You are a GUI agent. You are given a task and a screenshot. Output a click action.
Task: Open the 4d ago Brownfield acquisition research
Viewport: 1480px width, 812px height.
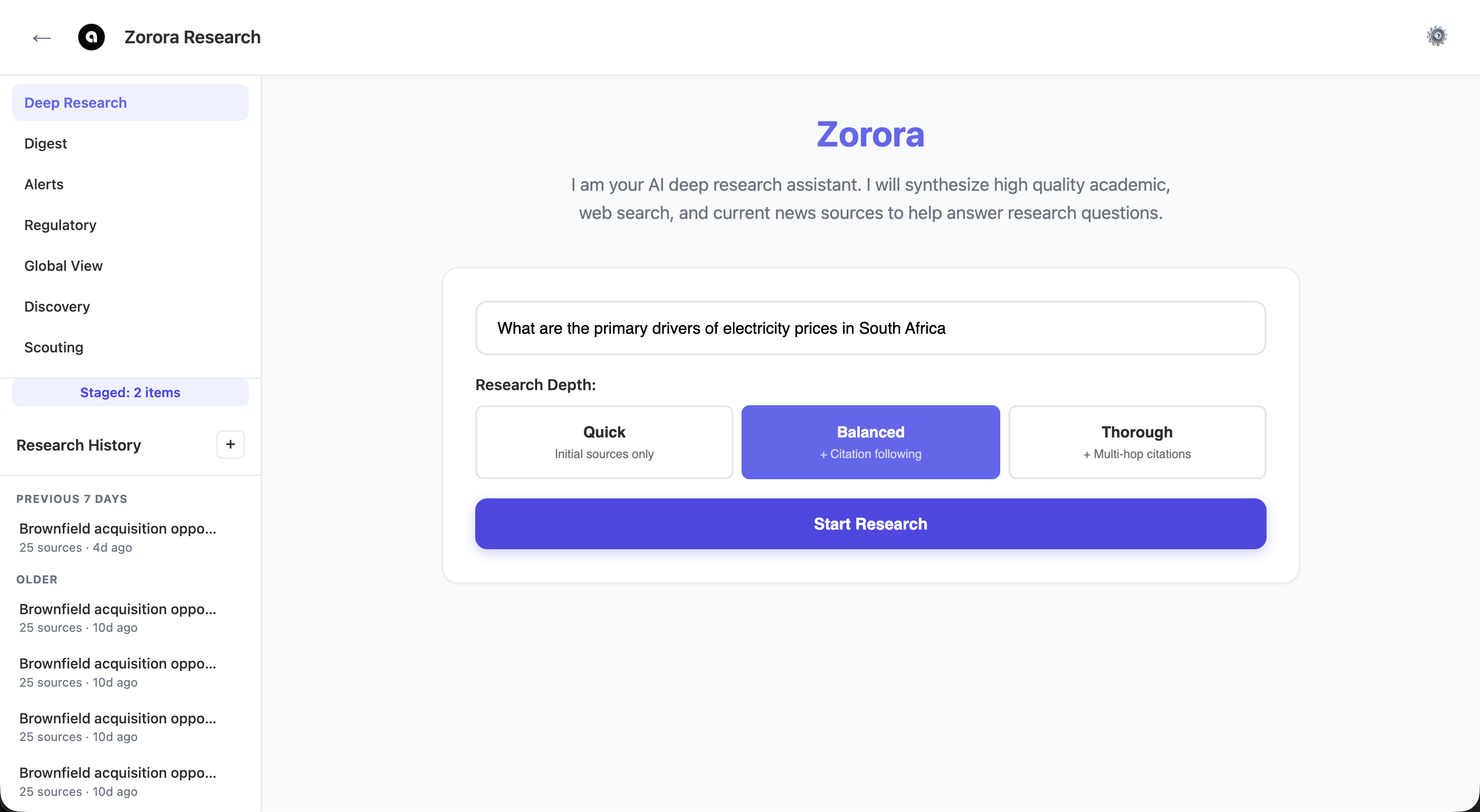click(118, 537)
